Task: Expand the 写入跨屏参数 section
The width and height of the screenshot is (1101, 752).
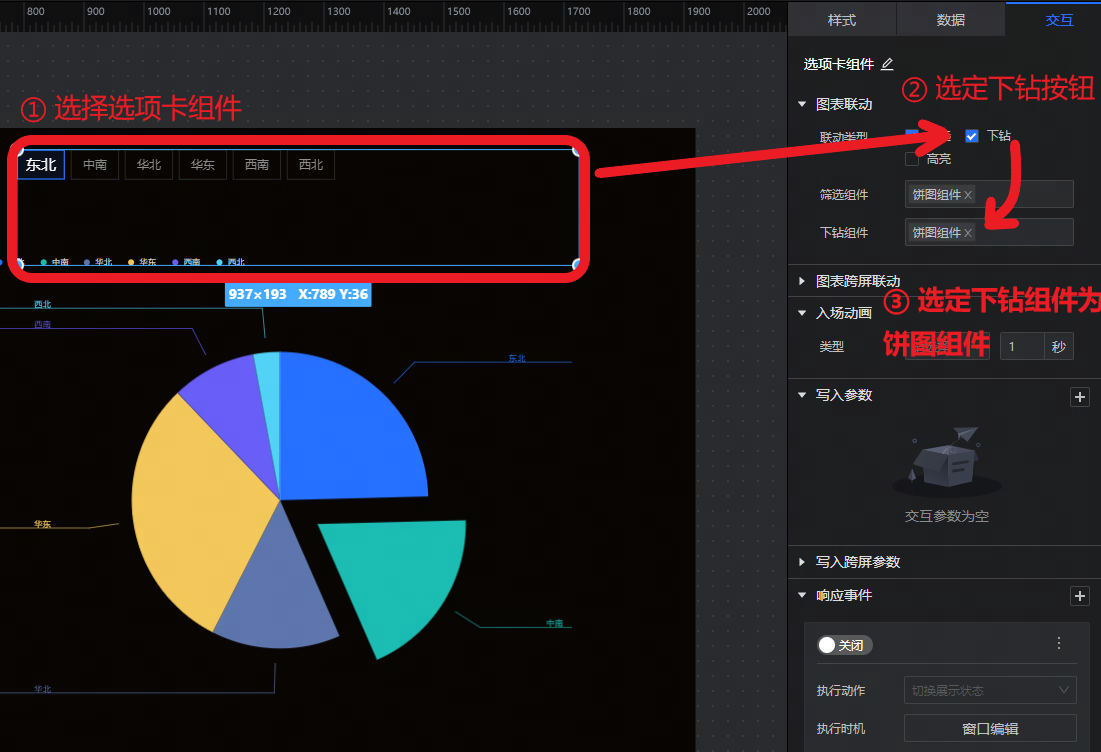Action: pos(802,562)
